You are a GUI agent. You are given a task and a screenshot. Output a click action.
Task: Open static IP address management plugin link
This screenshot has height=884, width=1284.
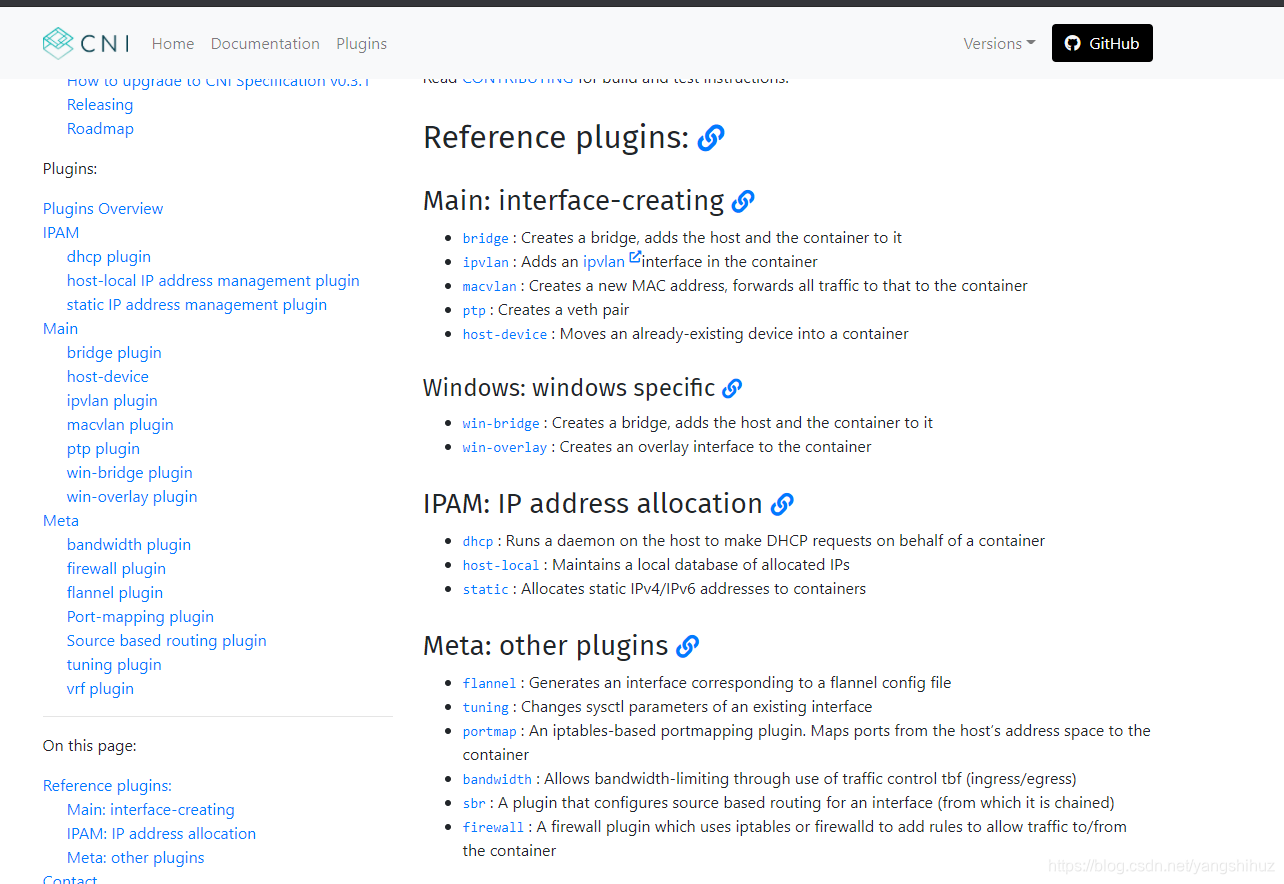(x=197, y=304)
